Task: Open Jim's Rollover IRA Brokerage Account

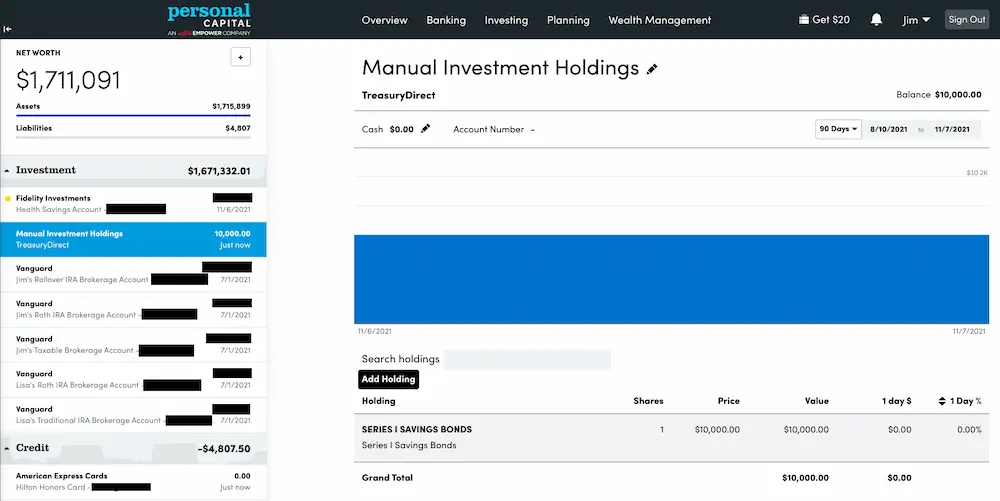Action: coord(133,274)
